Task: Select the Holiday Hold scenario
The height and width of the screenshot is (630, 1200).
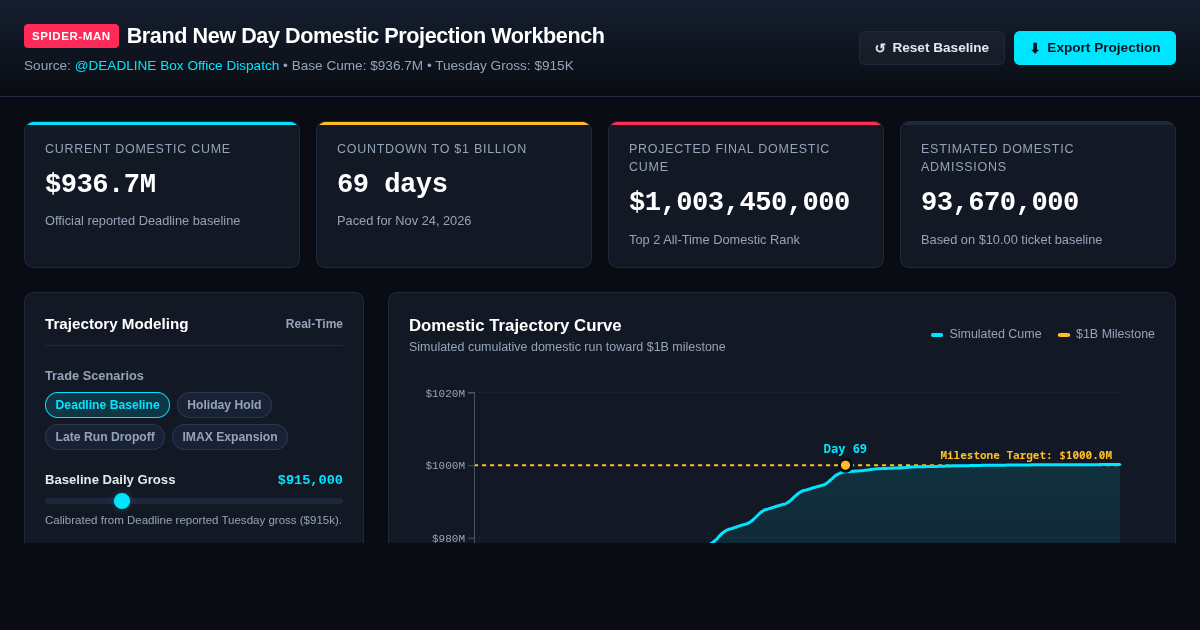Action: tap(224, 405)
